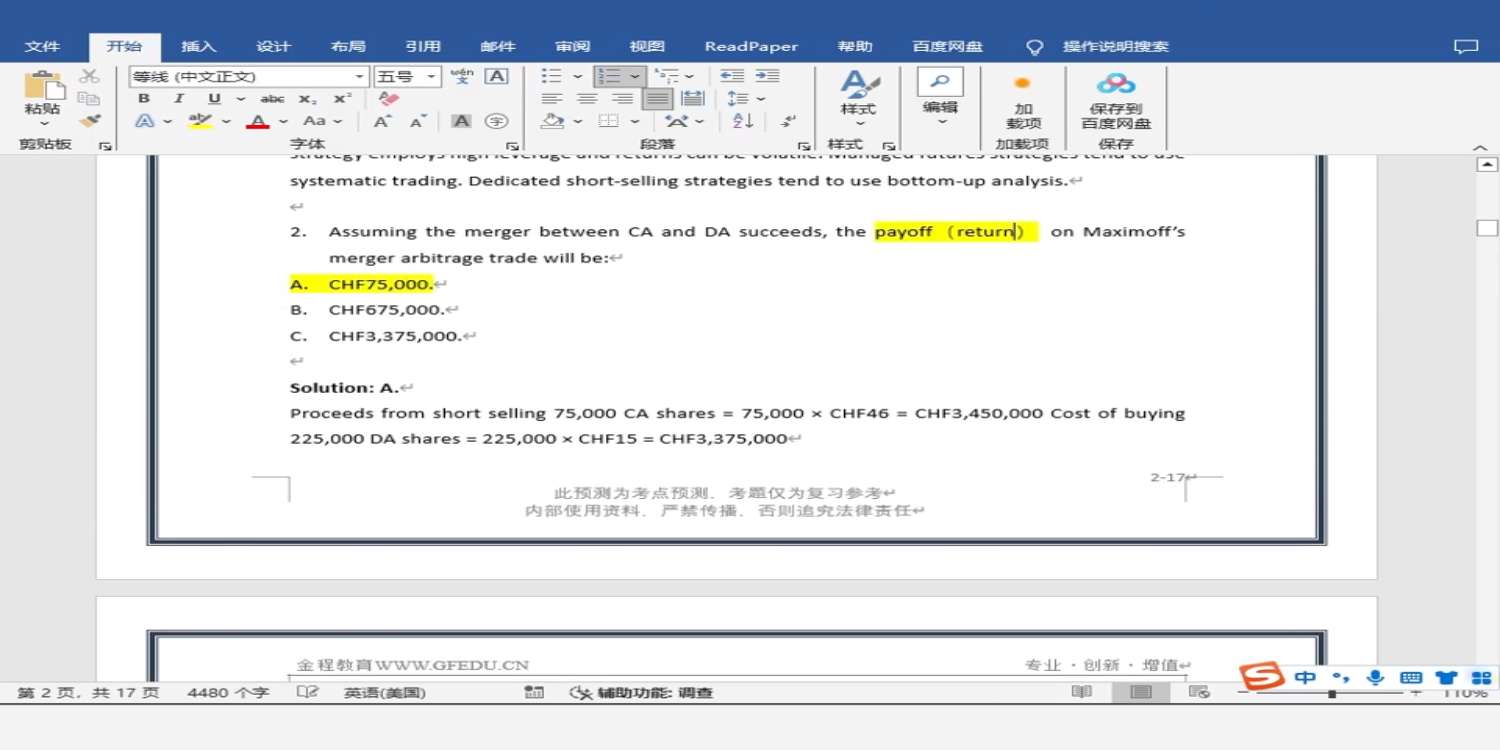
Task: Click the Cut scissors icon
Action: (x=90, y=76)
